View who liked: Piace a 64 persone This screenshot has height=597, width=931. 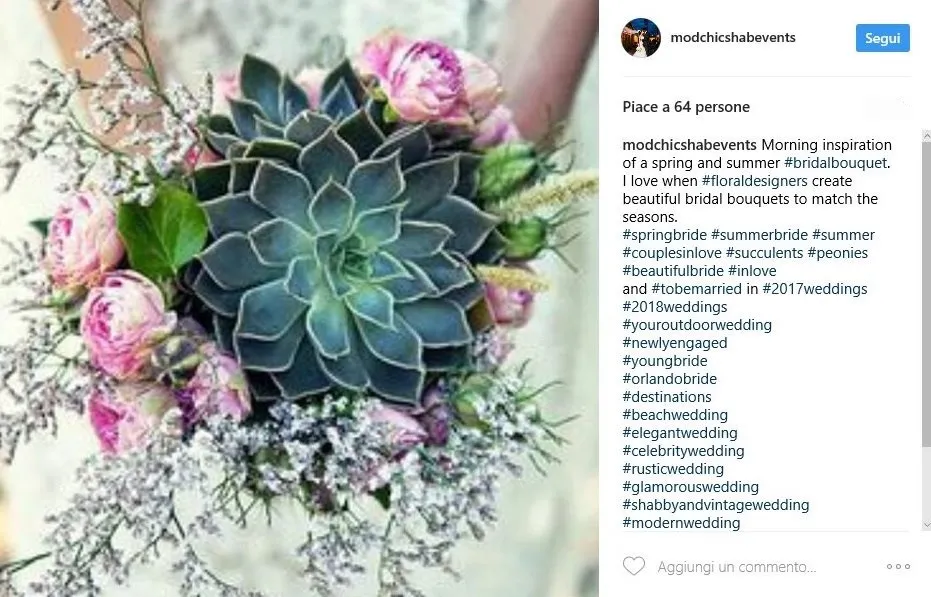tap(686, 107)
